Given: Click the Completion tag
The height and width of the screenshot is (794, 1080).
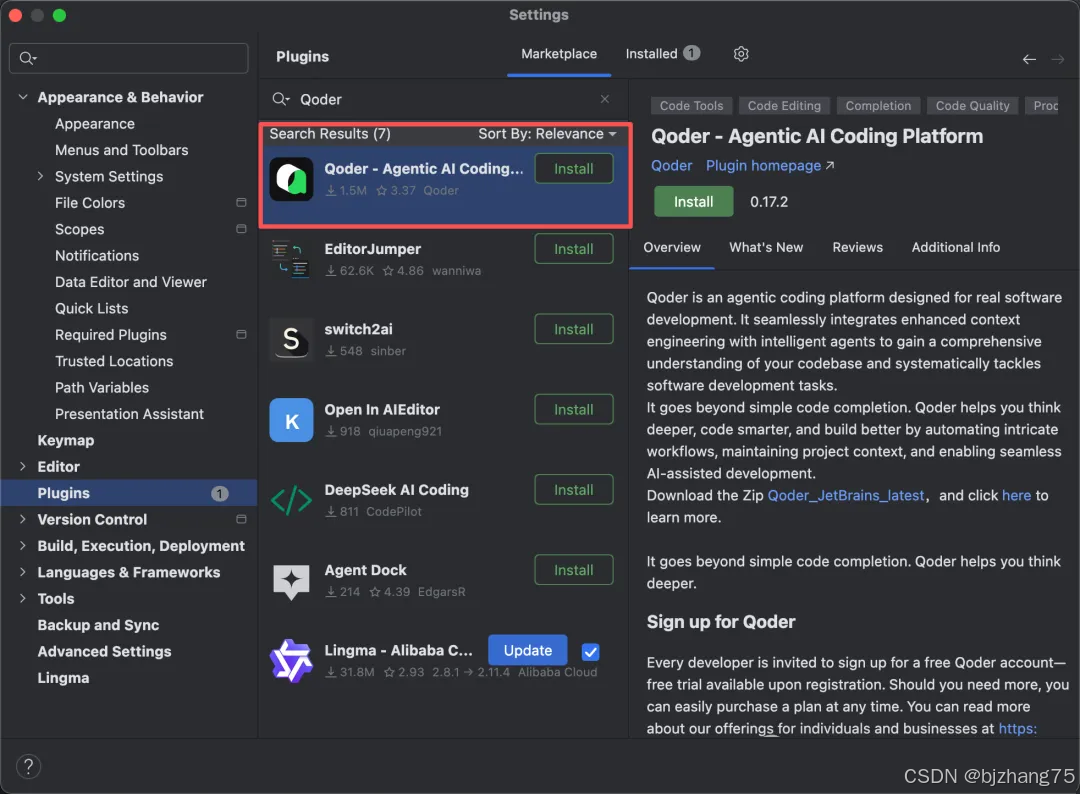Looking at the screenshot, I should point(878,105).
